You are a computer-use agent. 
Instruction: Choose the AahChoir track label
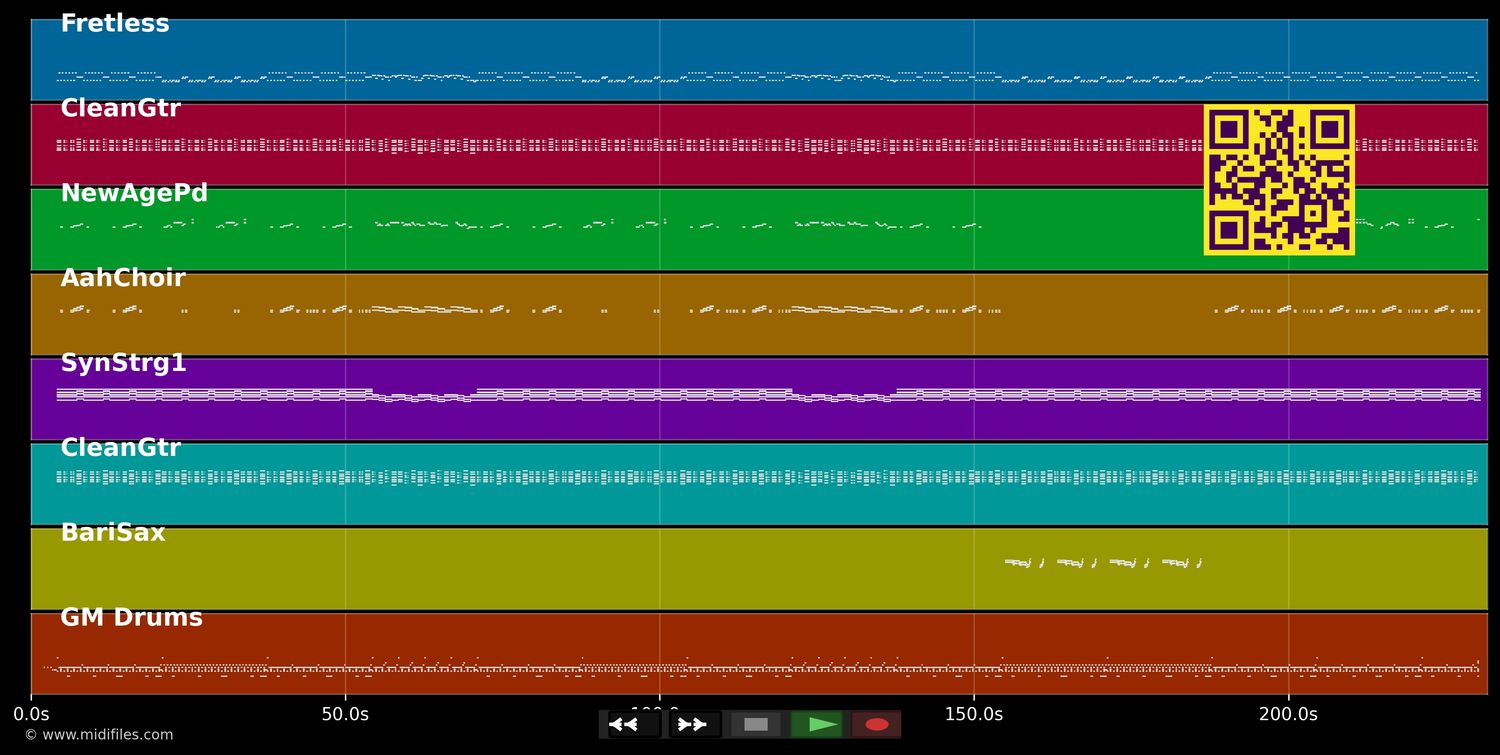pyautogui.click(x=123, y=279)
